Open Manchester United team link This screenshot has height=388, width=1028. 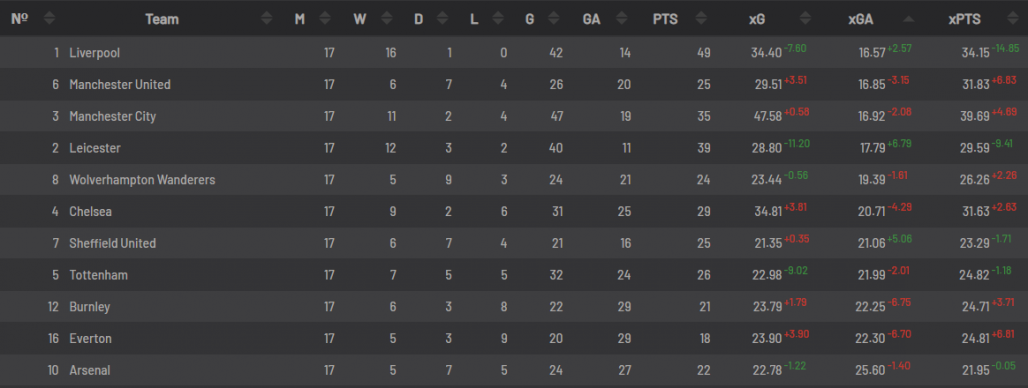[120, 85]
